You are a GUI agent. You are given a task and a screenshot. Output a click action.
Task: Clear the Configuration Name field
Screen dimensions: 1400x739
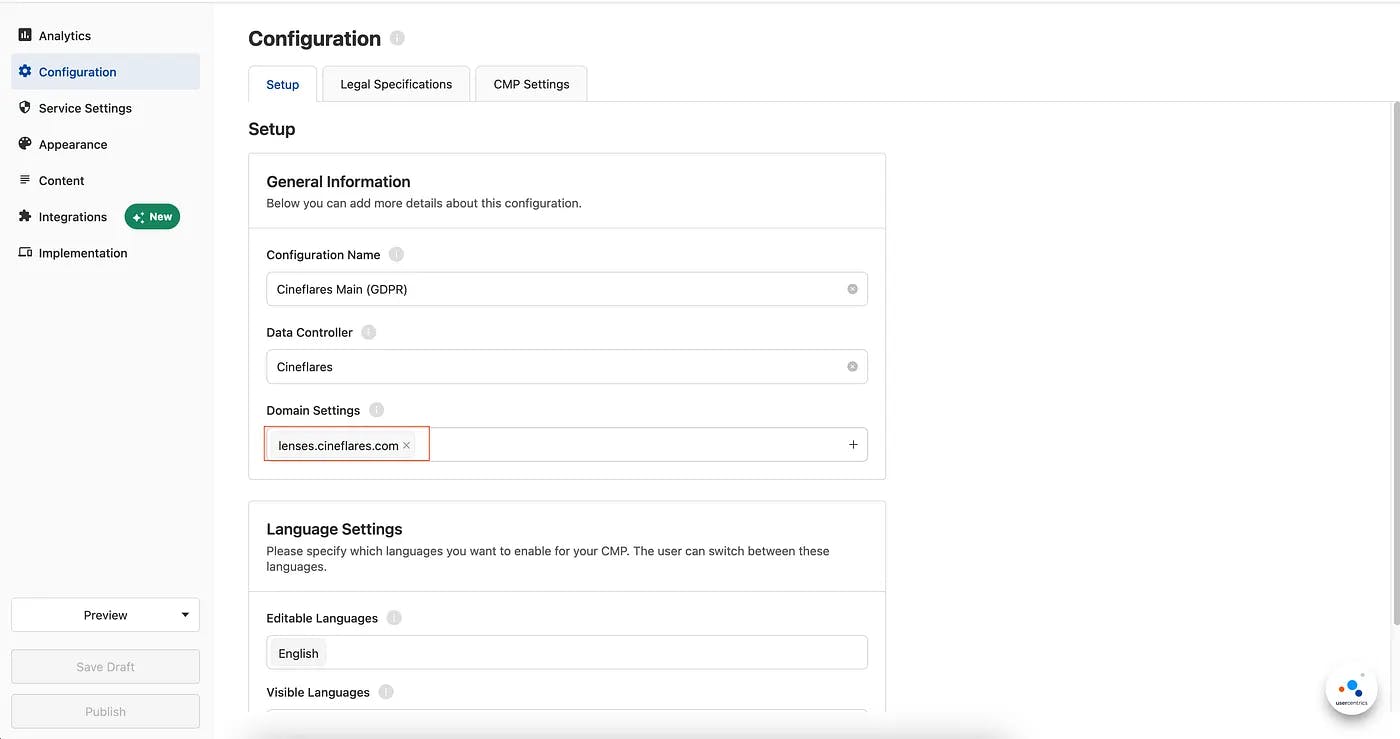(852, 289)
